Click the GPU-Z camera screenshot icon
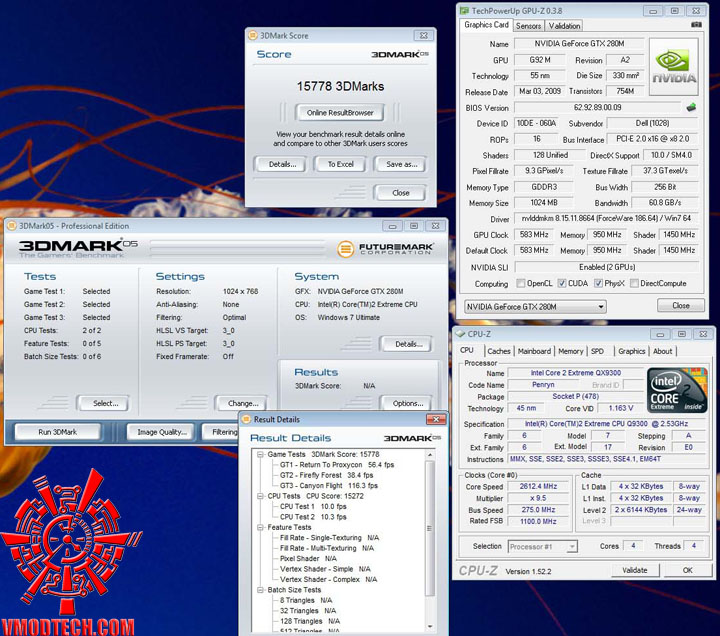 (x=696, y=25)
